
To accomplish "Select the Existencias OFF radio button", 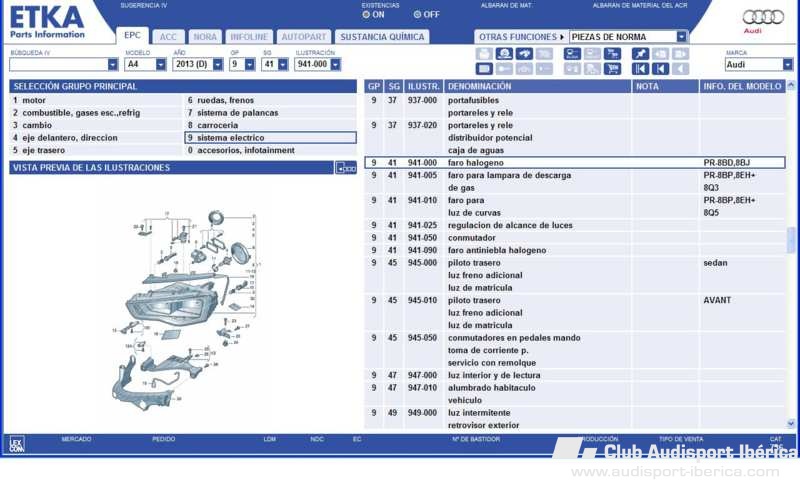I will (x=417, y=15).
